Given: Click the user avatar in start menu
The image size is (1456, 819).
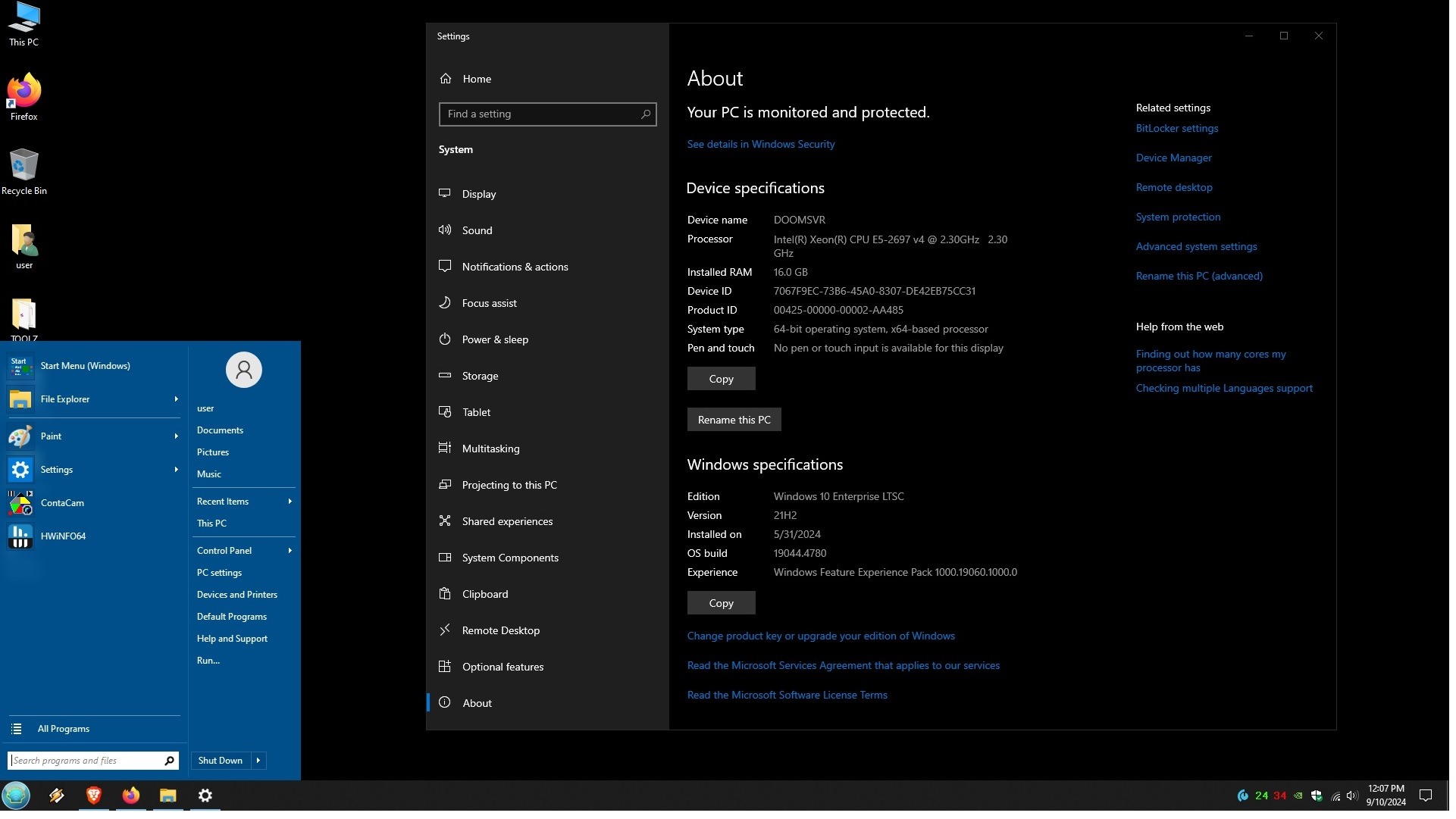Looking at the screenshot, I should (243, 370).
